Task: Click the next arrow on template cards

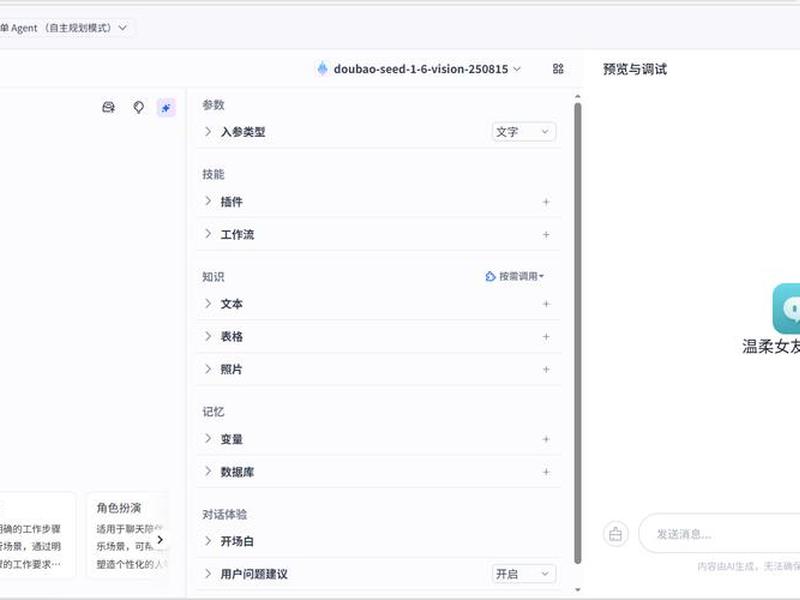Action: coord(160,540)
